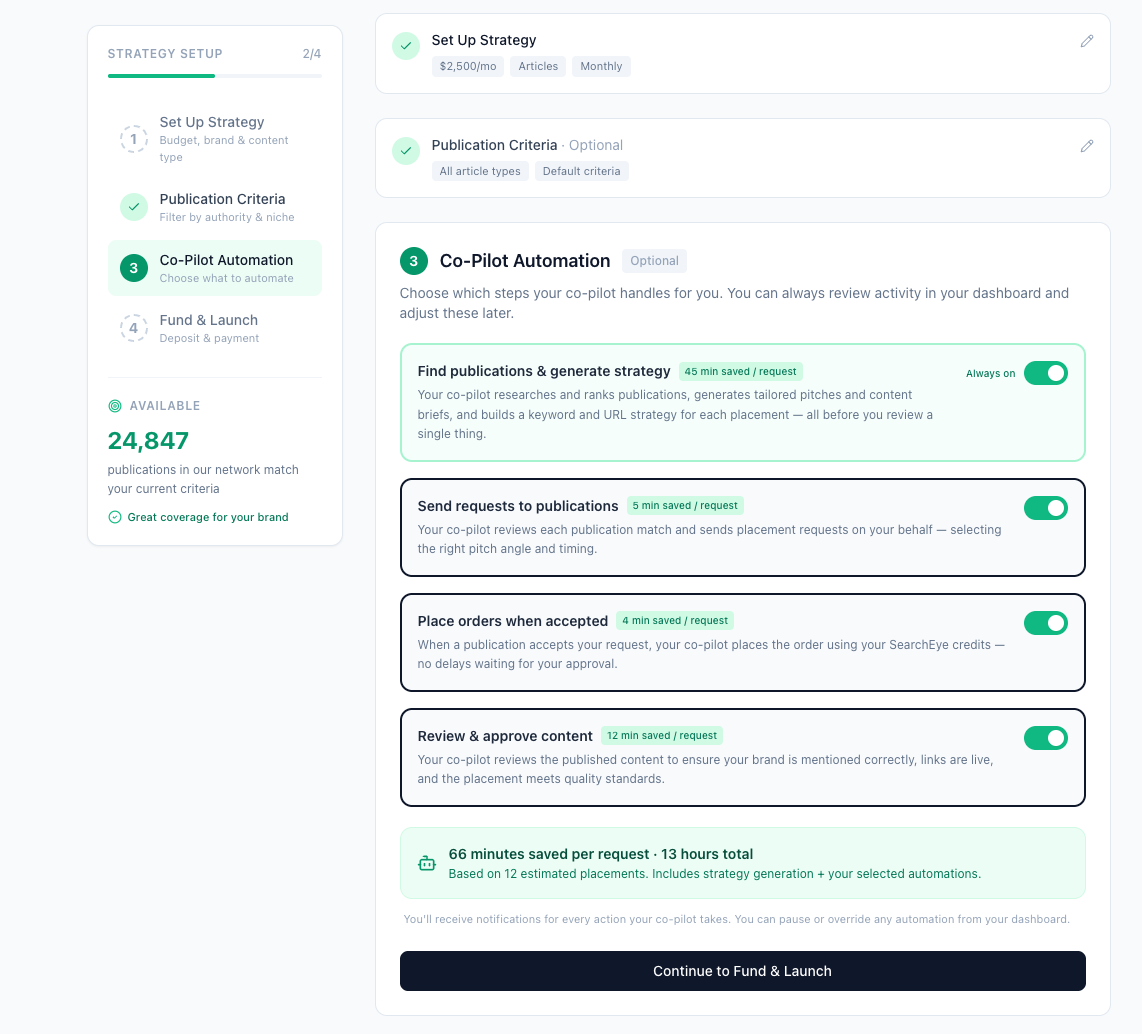Screen dimensions: 1142x1034
Task: Open the Publication Criteria edit pencil icon
Action: (x=1087, y=146)
